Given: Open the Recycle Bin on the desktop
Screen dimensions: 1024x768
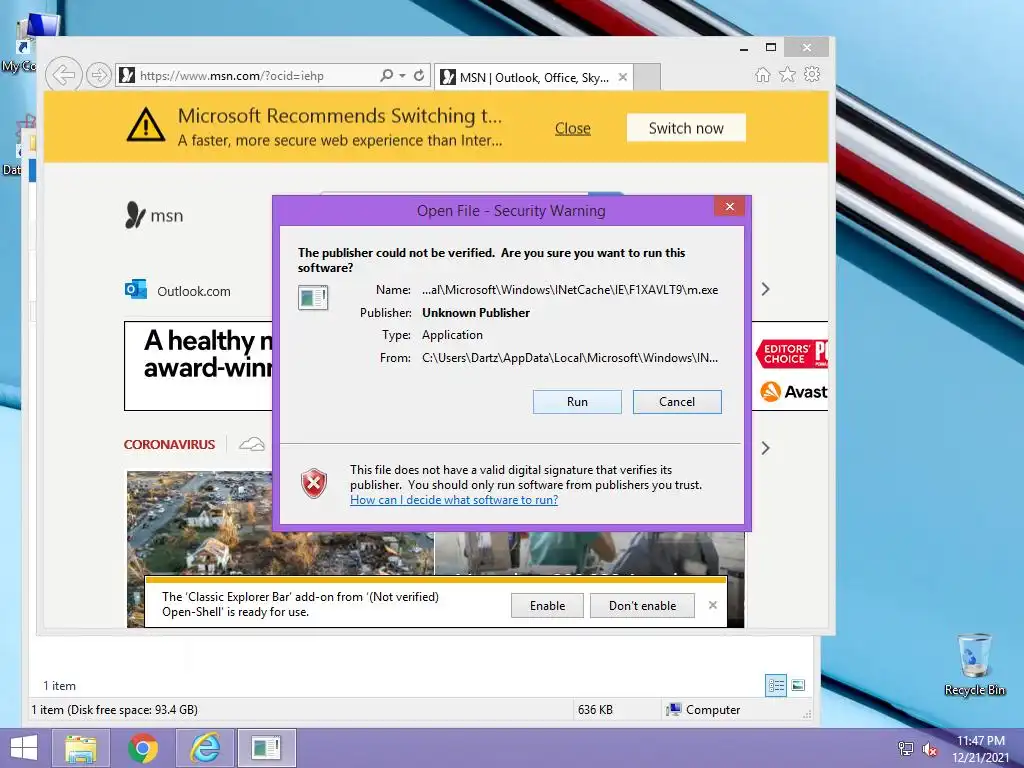Looking at the screenshot, I should [x=974, y=665].
